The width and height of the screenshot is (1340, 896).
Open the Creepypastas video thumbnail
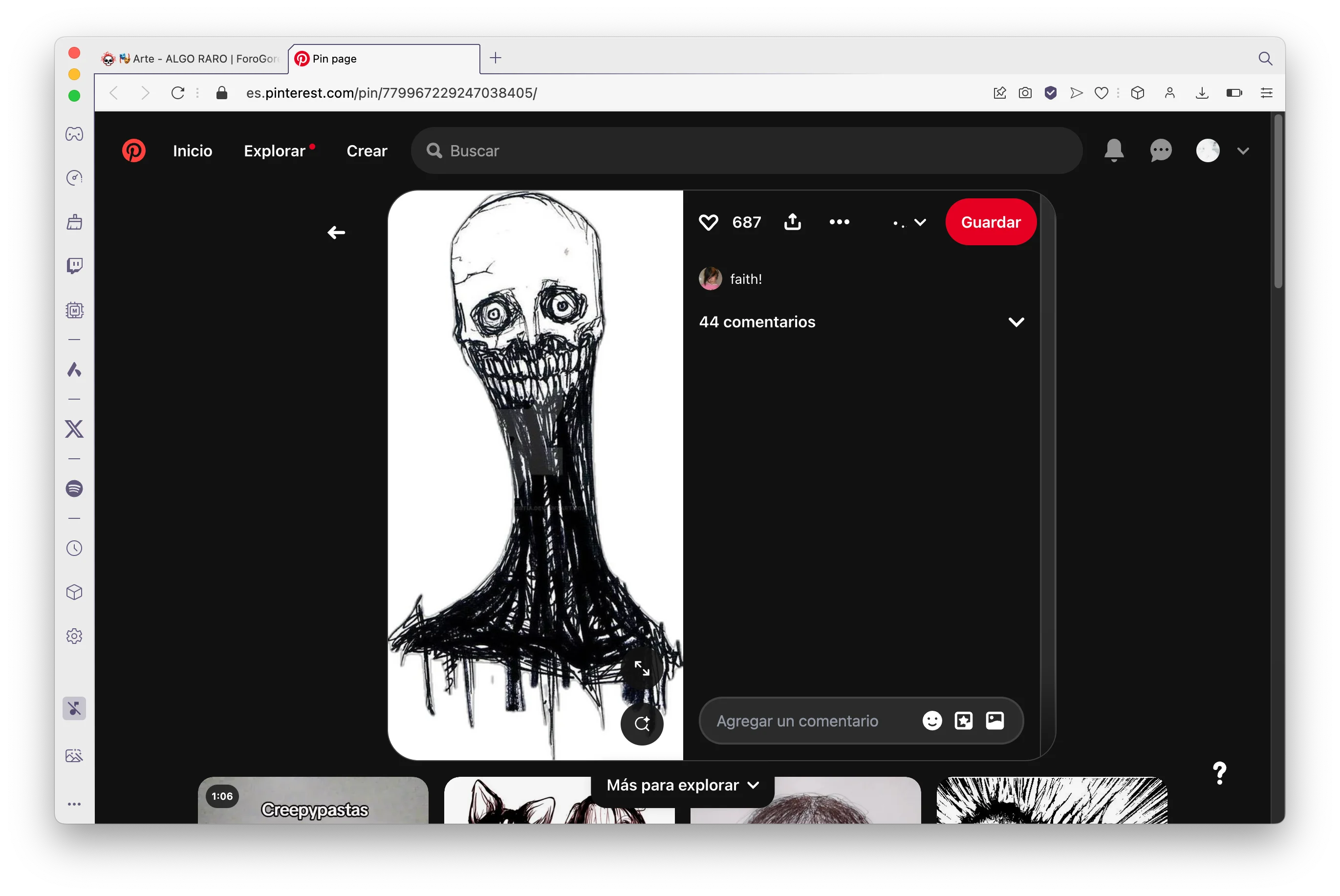[x=313, y=800]
